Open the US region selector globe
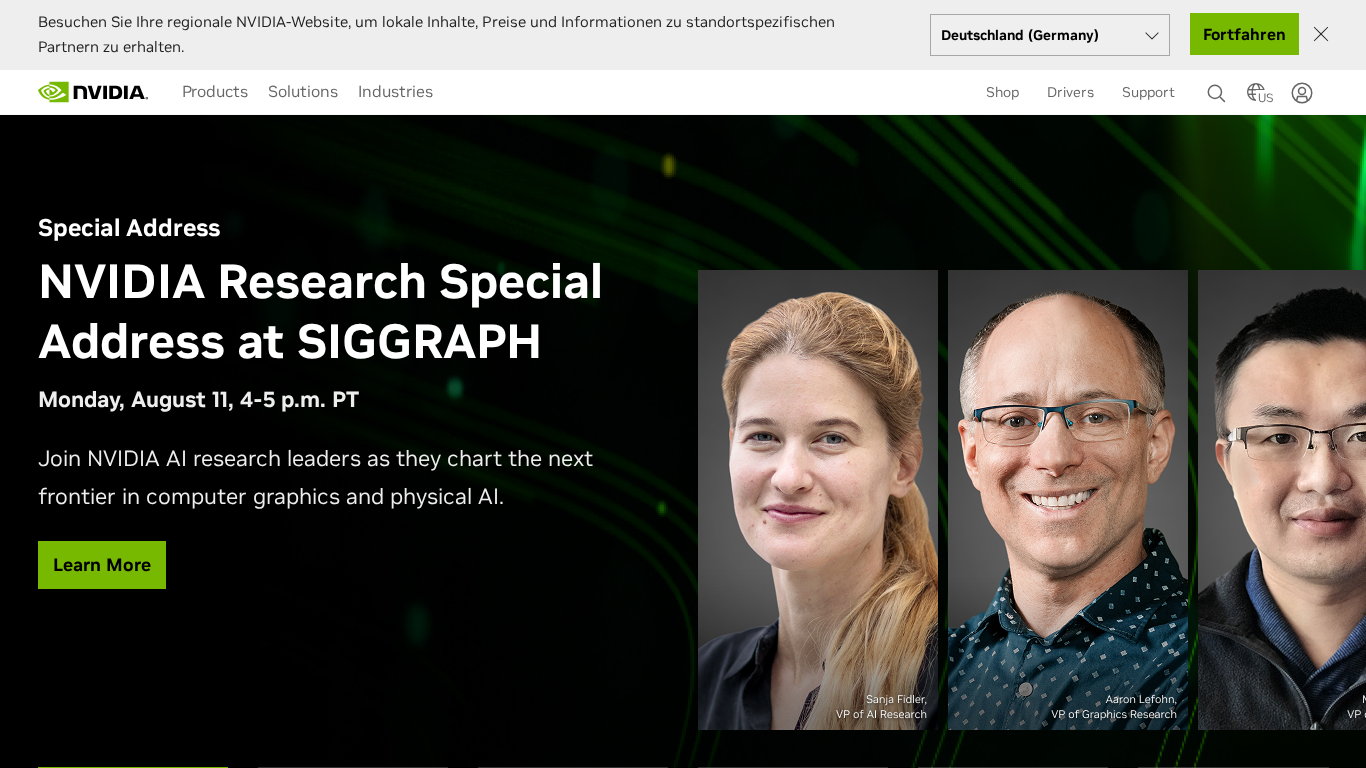This screenshot has width=1366, height=768. click(1258, 92)
